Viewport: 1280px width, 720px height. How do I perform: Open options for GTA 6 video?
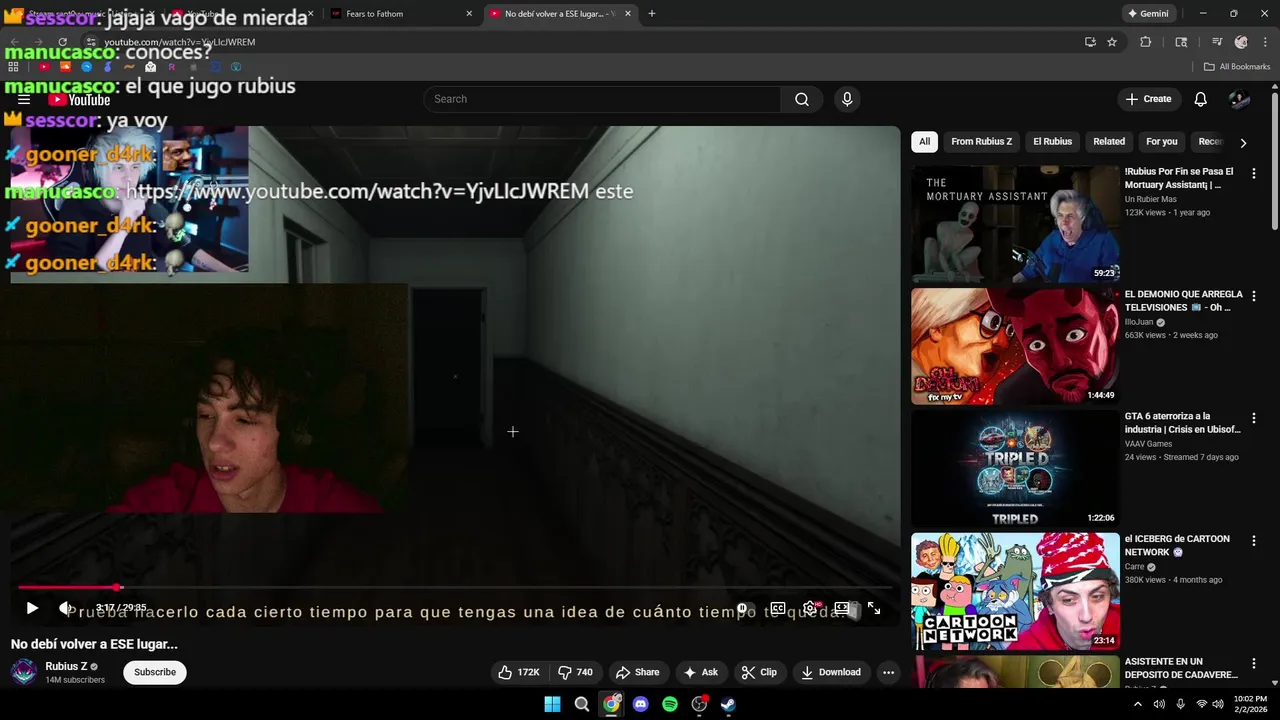click(x=1253, y=418)
